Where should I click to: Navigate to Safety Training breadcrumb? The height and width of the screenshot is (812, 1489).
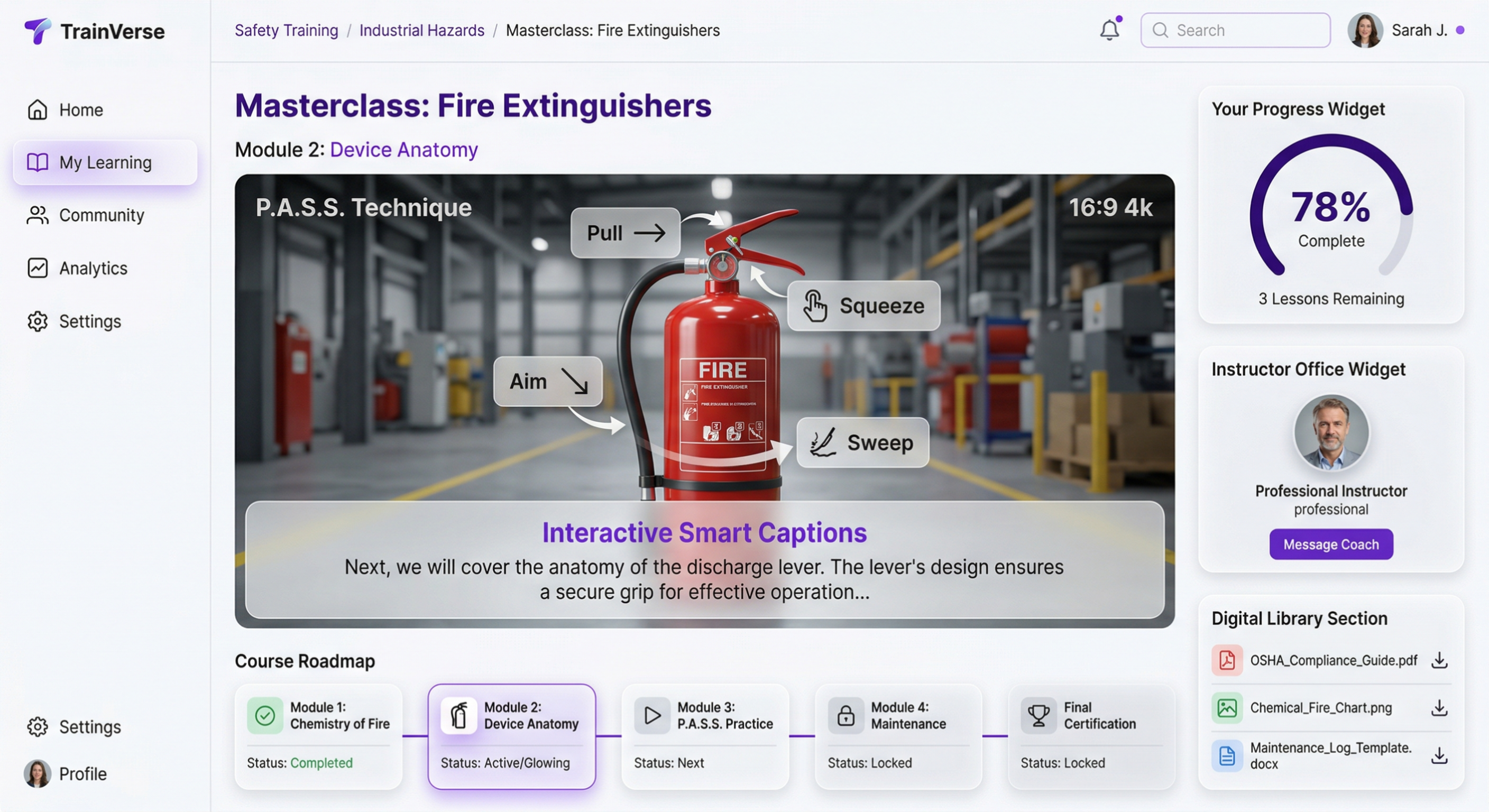click(286, 30)
